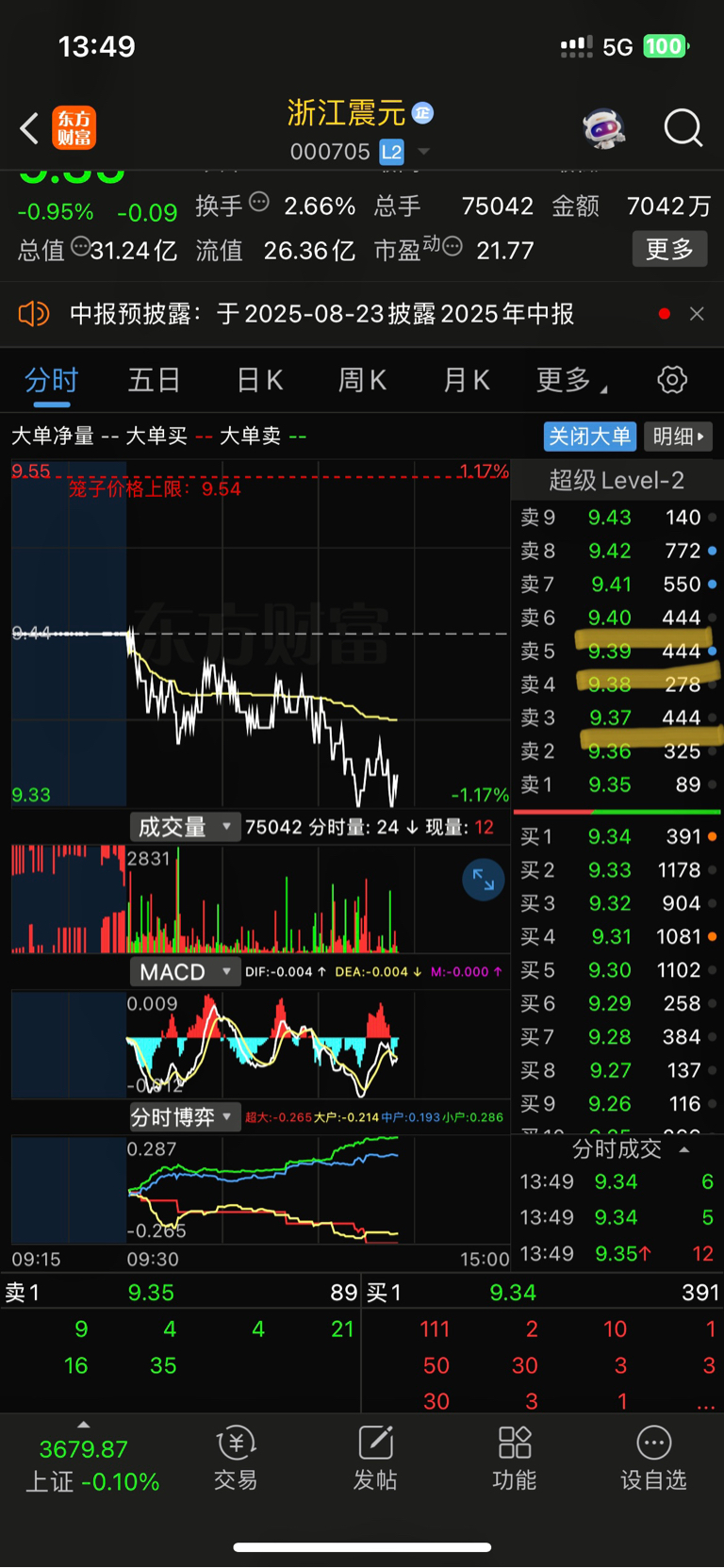Open the 功能 functions icon
This screenshot has height=1568, width=724.
coord(515,1458)
